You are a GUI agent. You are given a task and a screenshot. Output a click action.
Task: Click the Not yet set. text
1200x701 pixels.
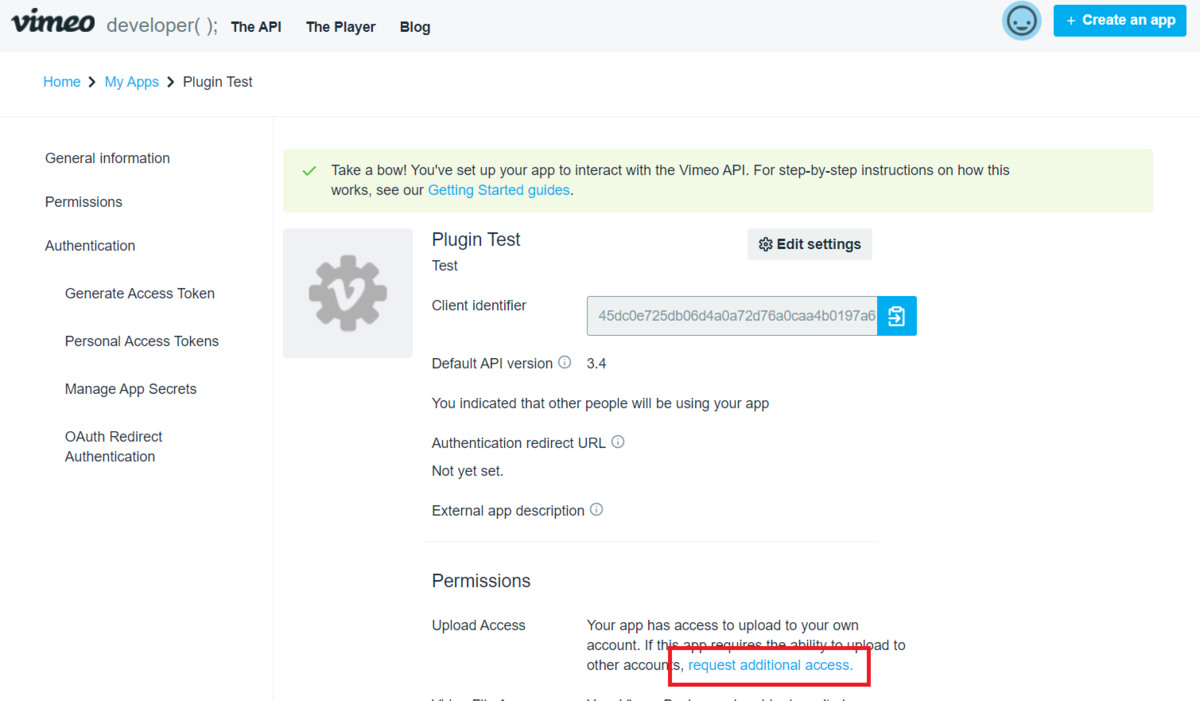coord(468,470)
